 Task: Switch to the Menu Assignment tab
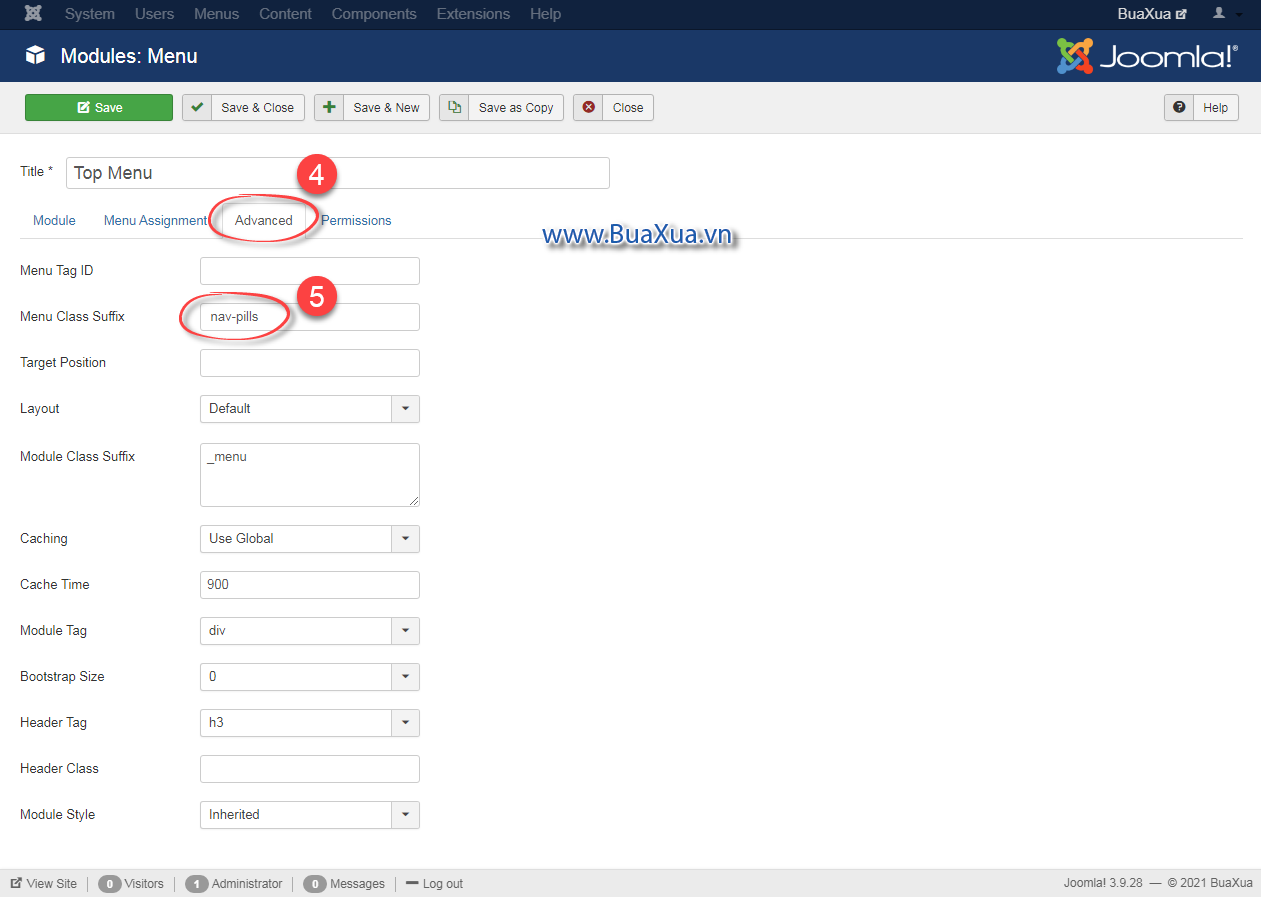pyautogui.click(x=155, y=220)
